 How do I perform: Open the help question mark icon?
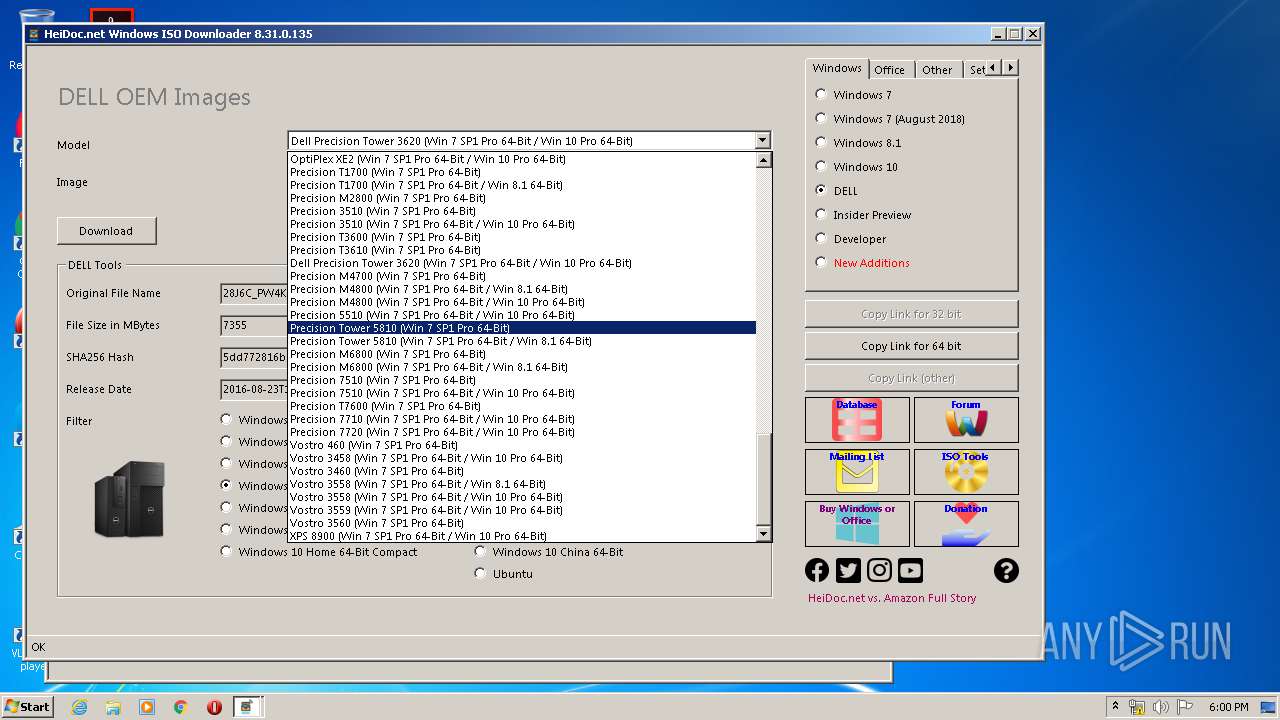(1006, 570)
